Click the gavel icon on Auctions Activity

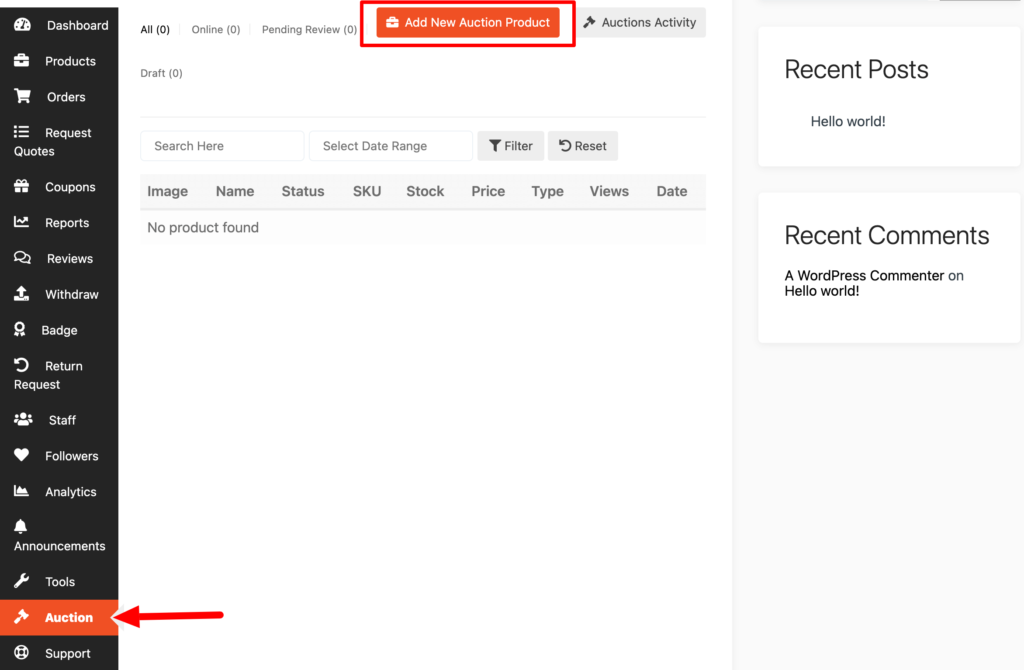tap(589, 22)
